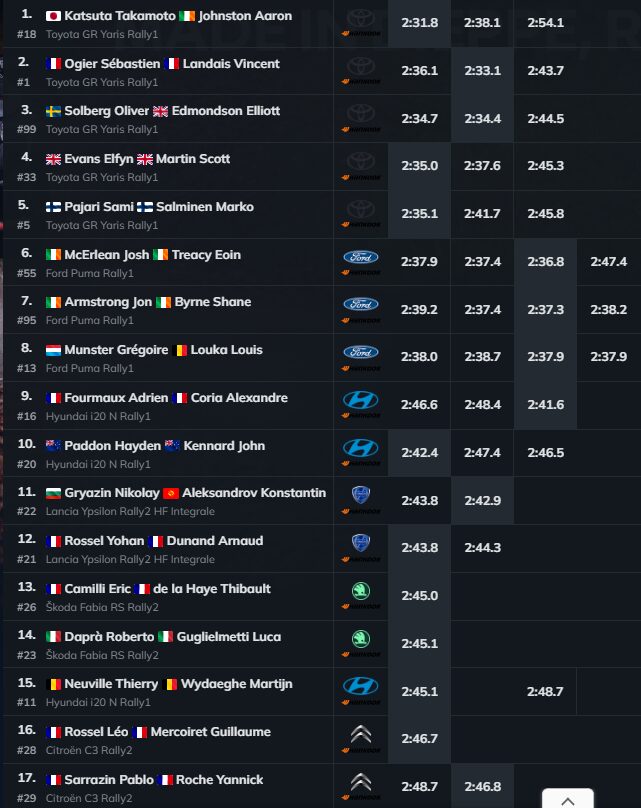Click the Swedish flag beside Solberg Oliver

(x=54, y=111)
